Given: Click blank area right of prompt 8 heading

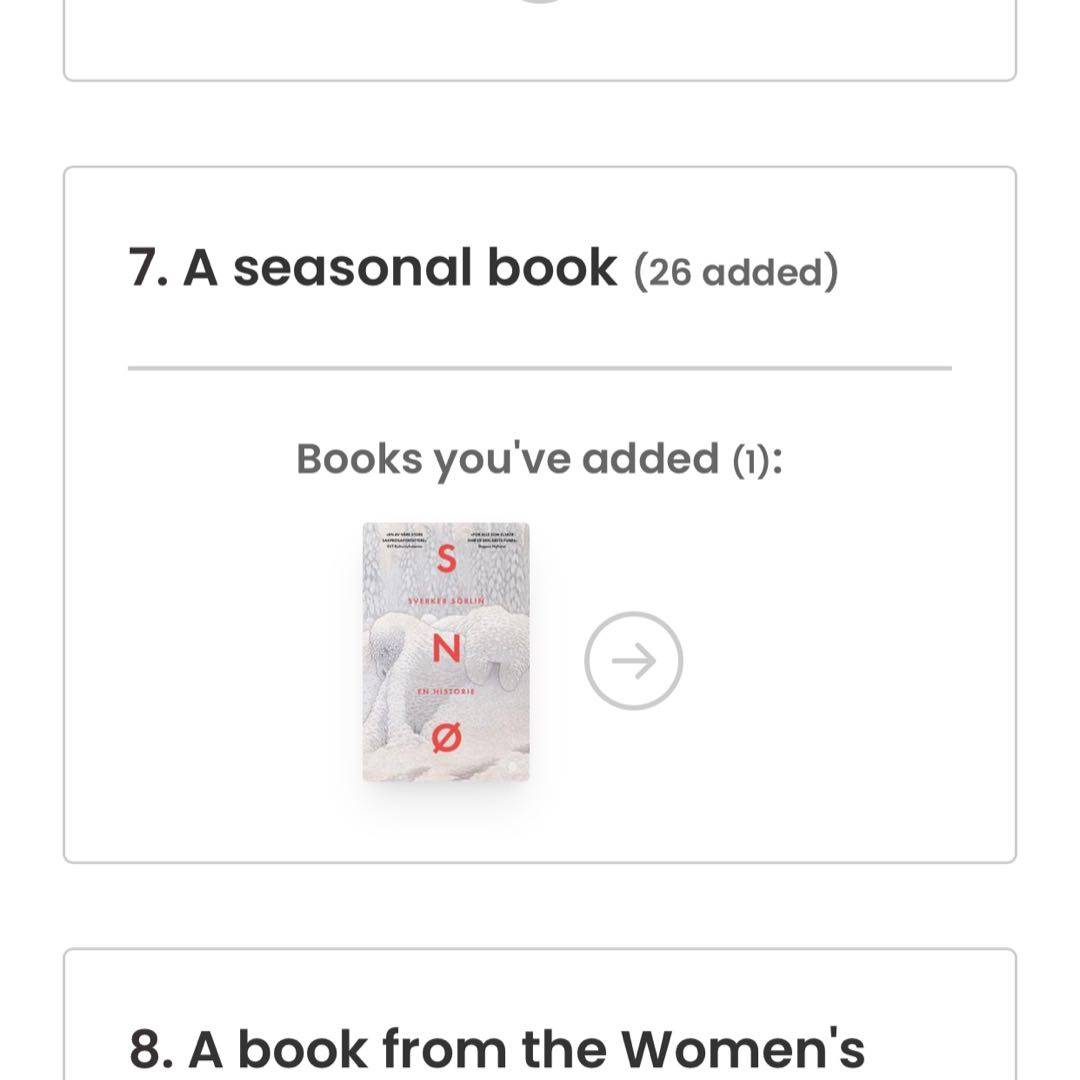Looking at the screenshot, I should point(940,1048).
